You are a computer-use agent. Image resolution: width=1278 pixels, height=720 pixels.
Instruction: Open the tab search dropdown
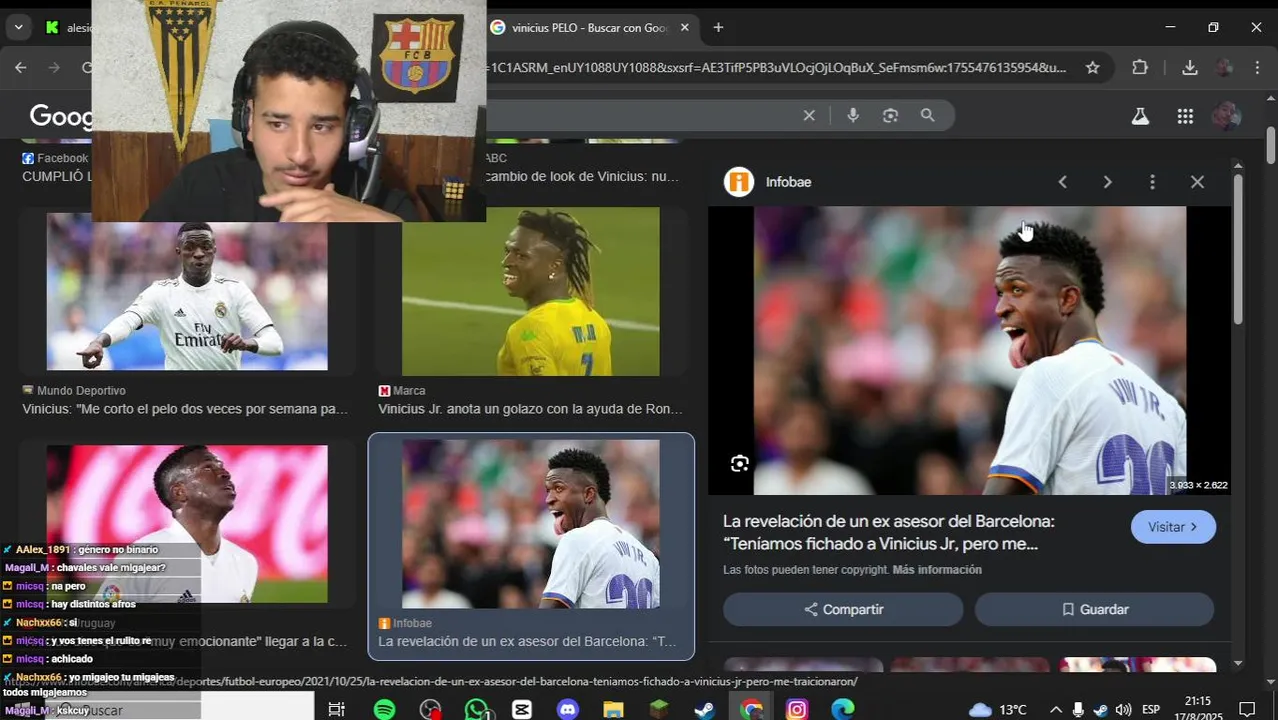(18, 27)
